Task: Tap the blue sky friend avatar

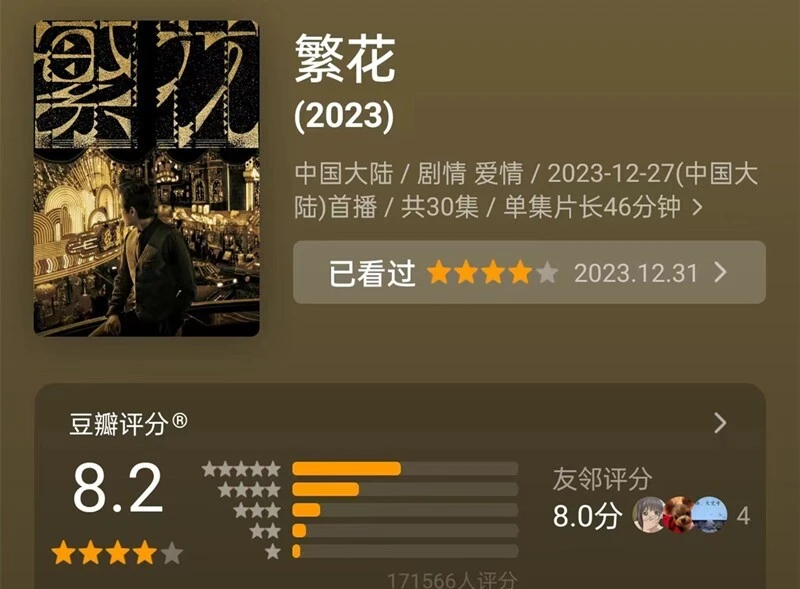Action: tap(710, 514)
